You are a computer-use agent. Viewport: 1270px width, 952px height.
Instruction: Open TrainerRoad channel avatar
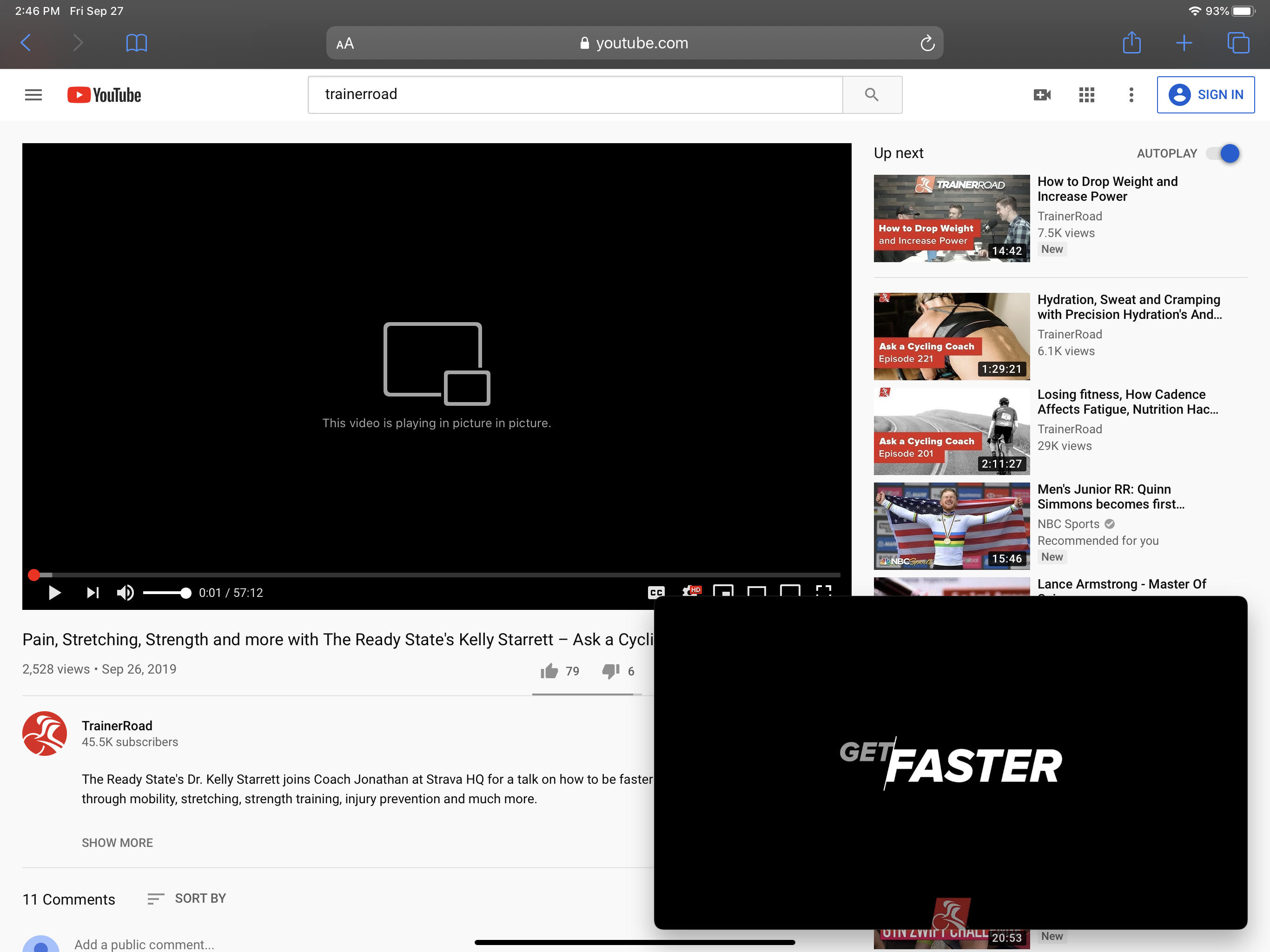click(x=44, y=733)
